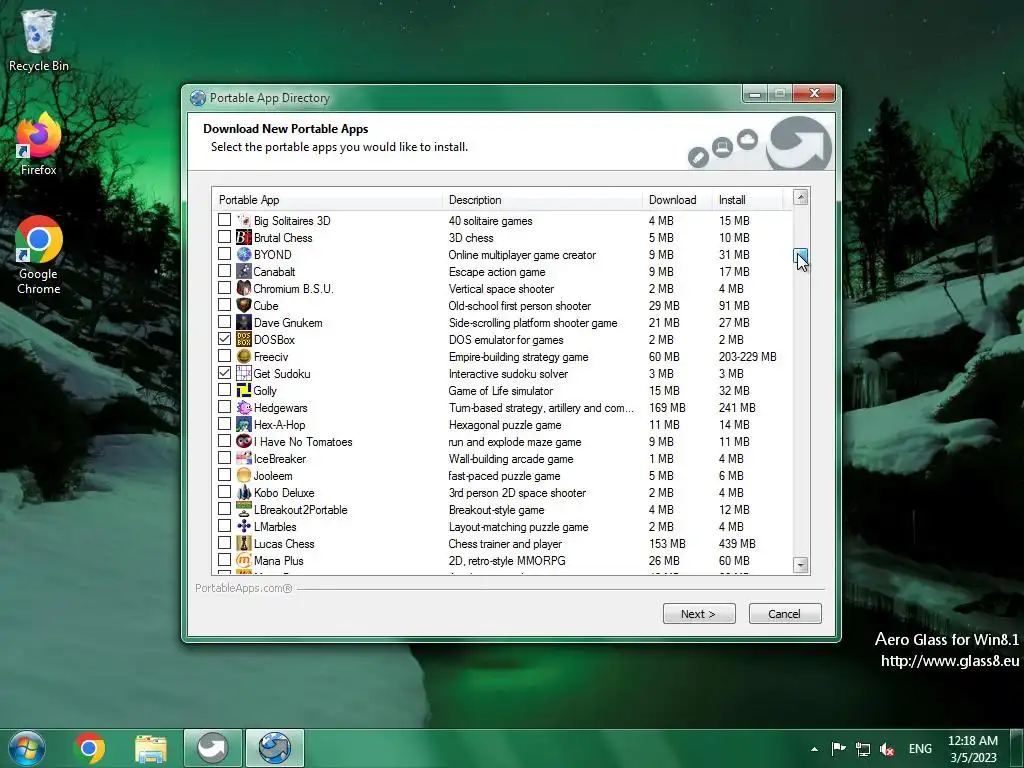
Task: Click the Portable App Directory taskbar button
Action: [275, 748]
